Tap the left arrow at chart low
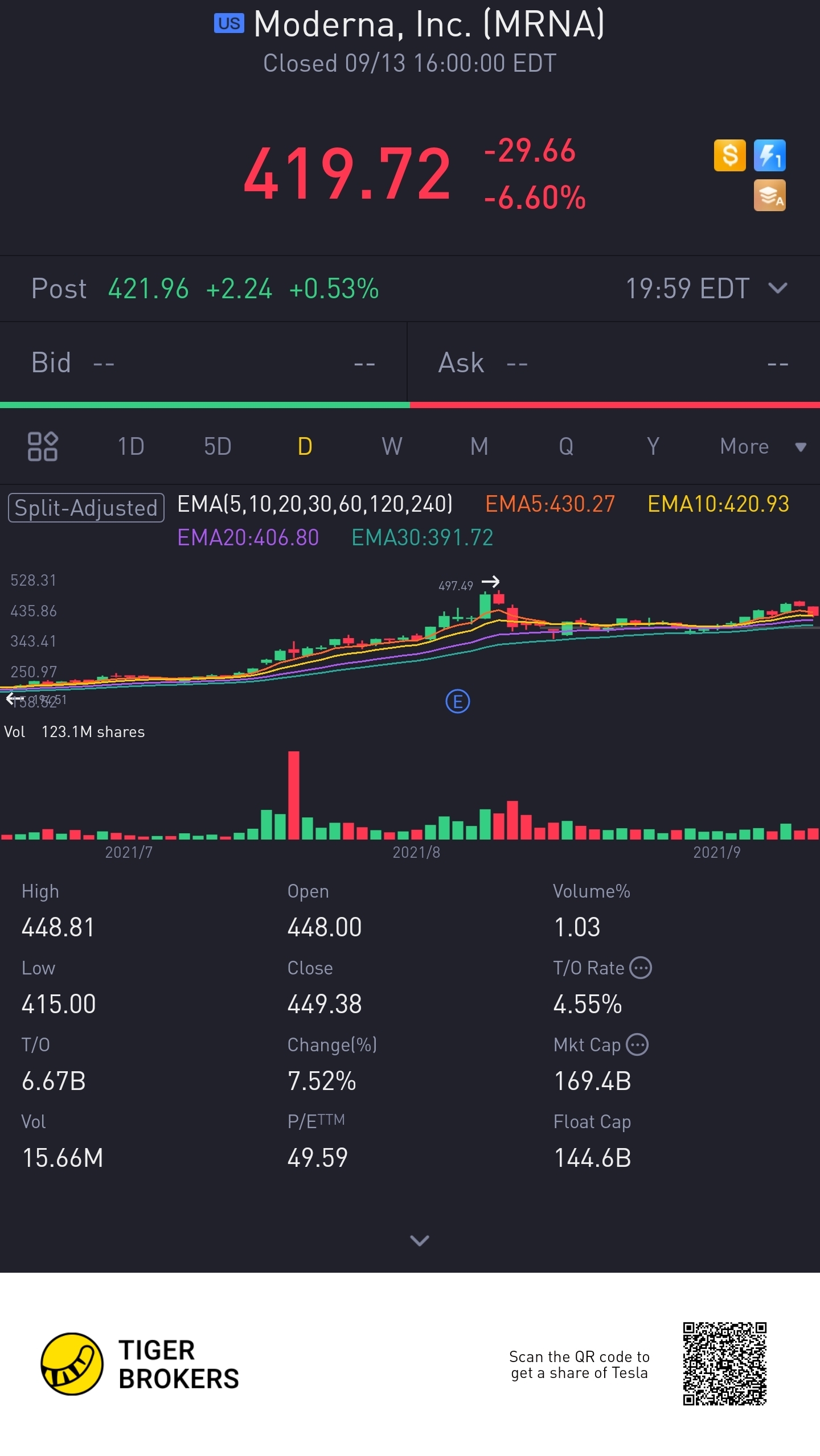 click(x=14, y=698)
